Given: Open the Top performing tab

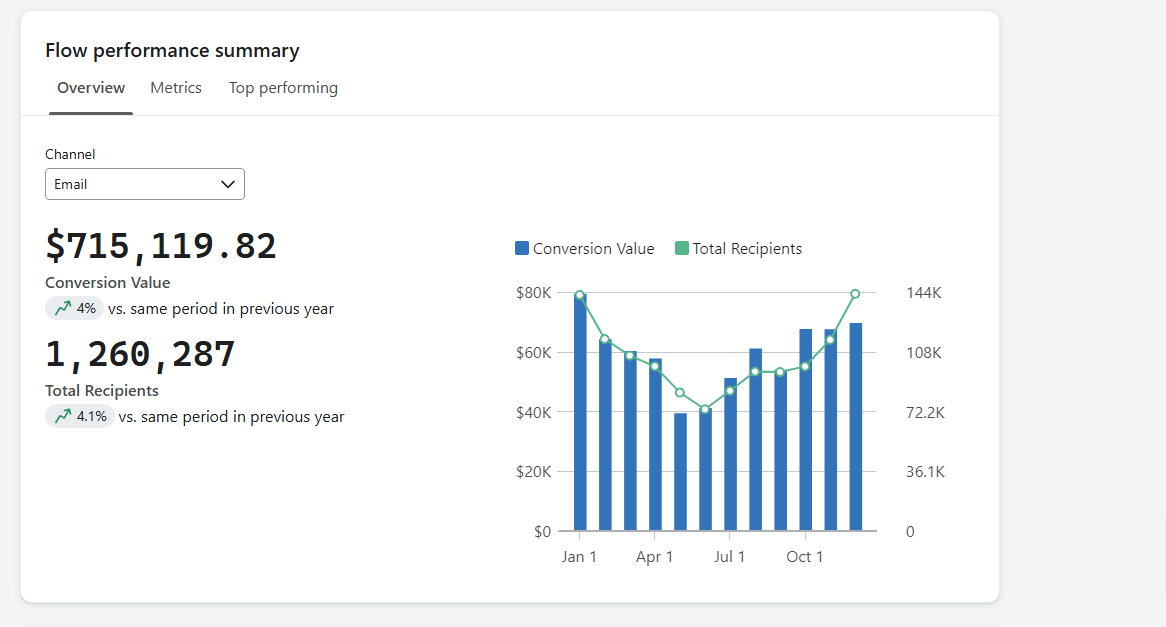Looking at the screenshot, I should (283, 88).
